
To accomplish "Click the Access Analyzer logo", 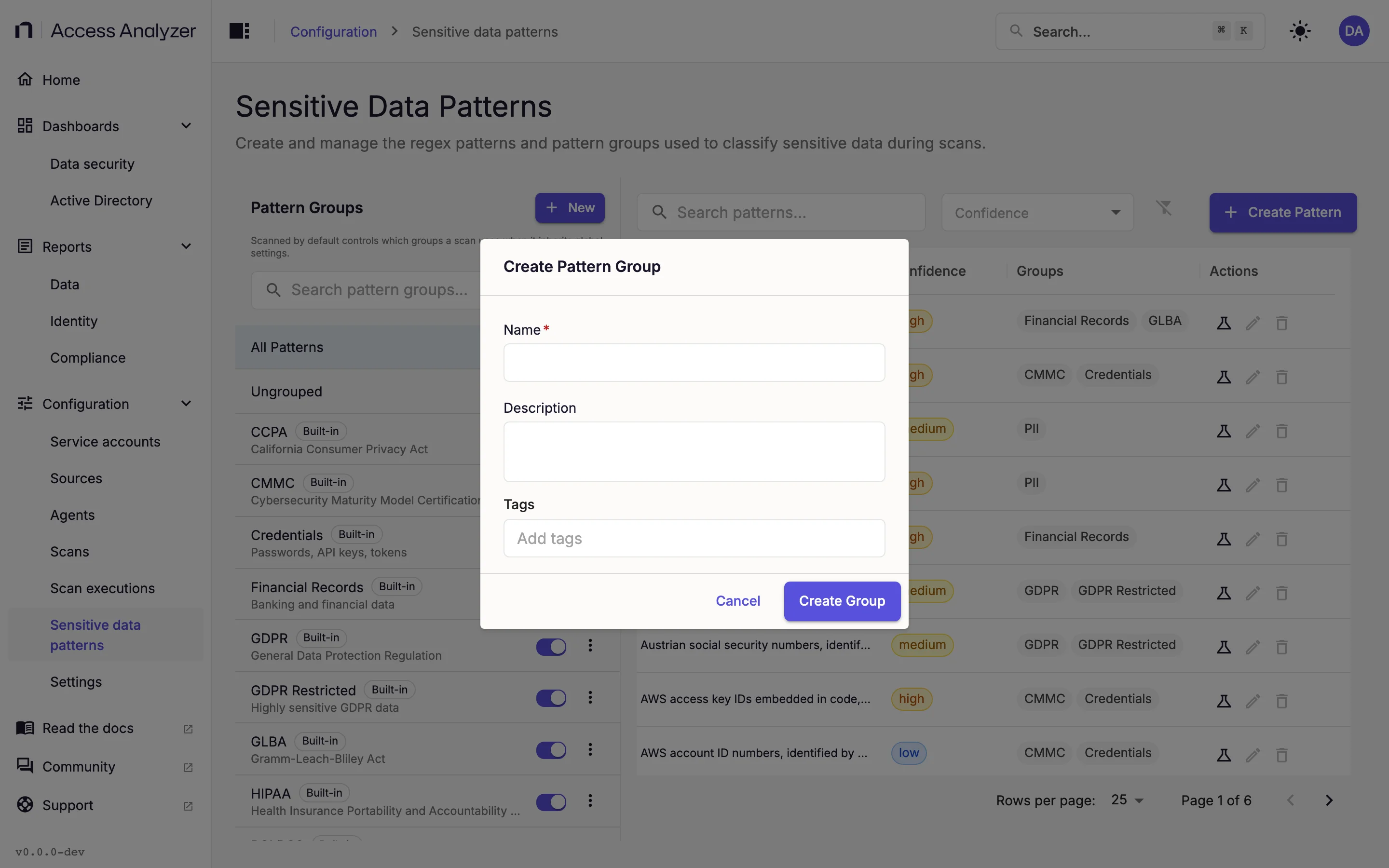I will pyautogui.click(x=105, y=30).
